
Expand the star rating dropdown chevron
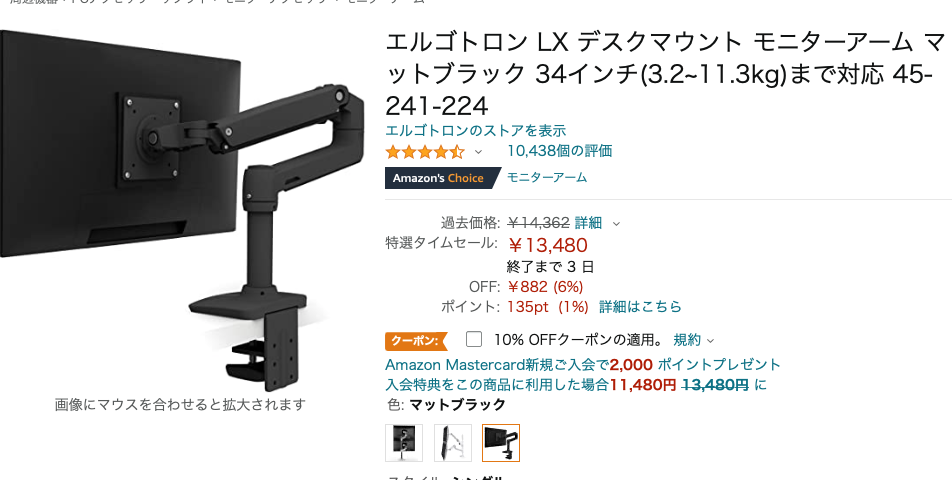478,152
